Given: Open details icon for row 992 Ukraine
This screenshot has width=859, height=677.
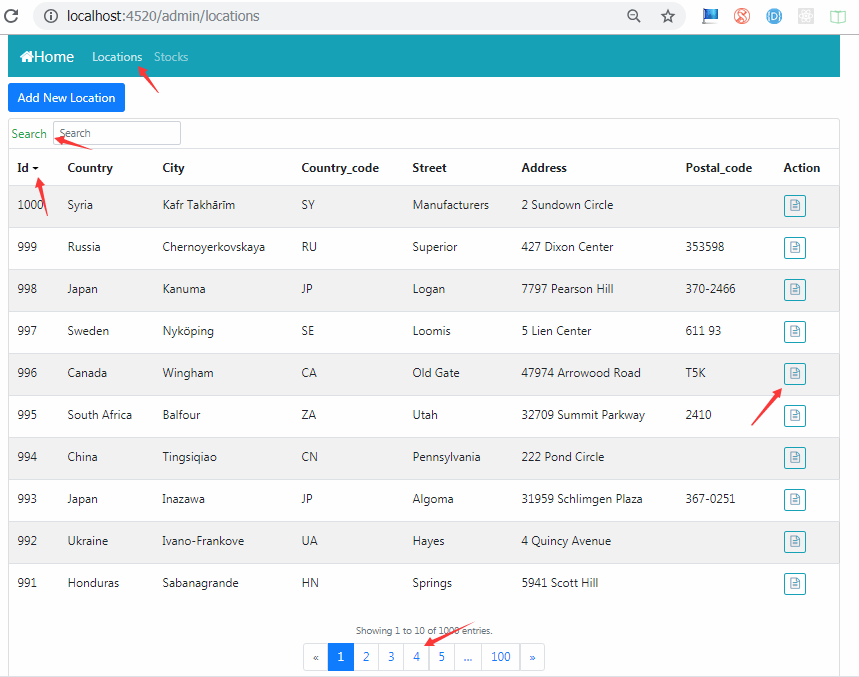Looking at the screenshot, I should point(794,542).
